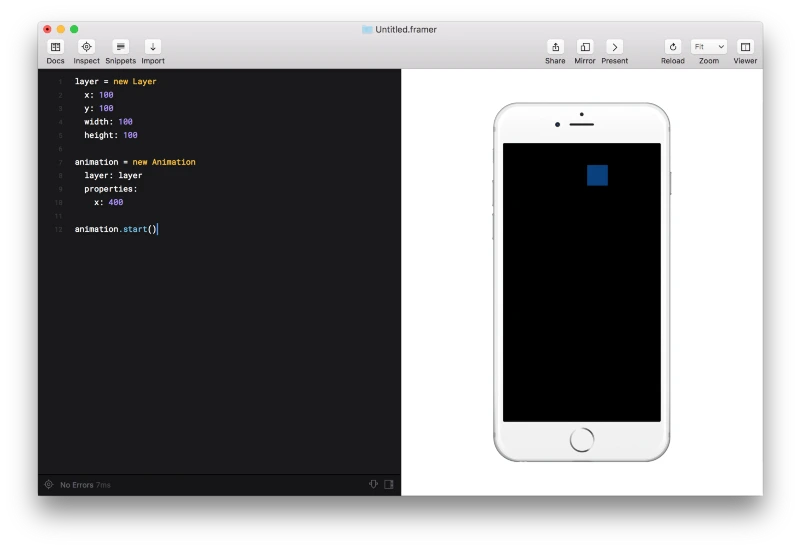Click the 'new Layer' code text
800x548 pixels.
pyautogui.click(x=135, y=81)
